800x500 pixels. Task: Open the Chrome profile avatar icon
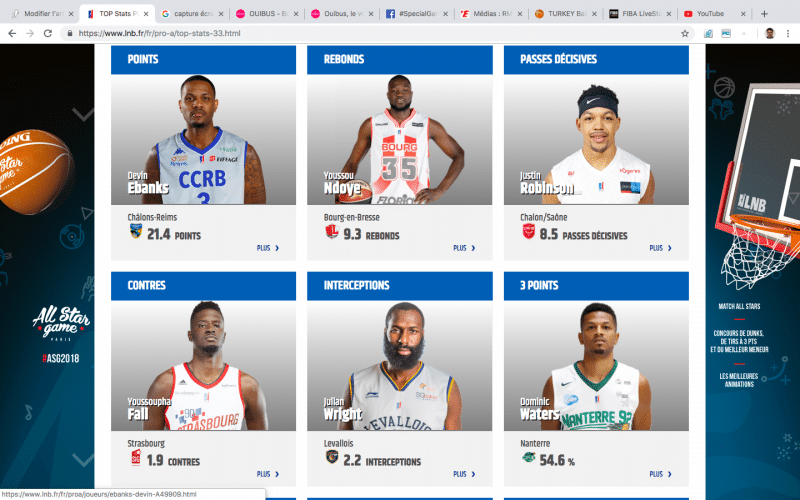770,34
